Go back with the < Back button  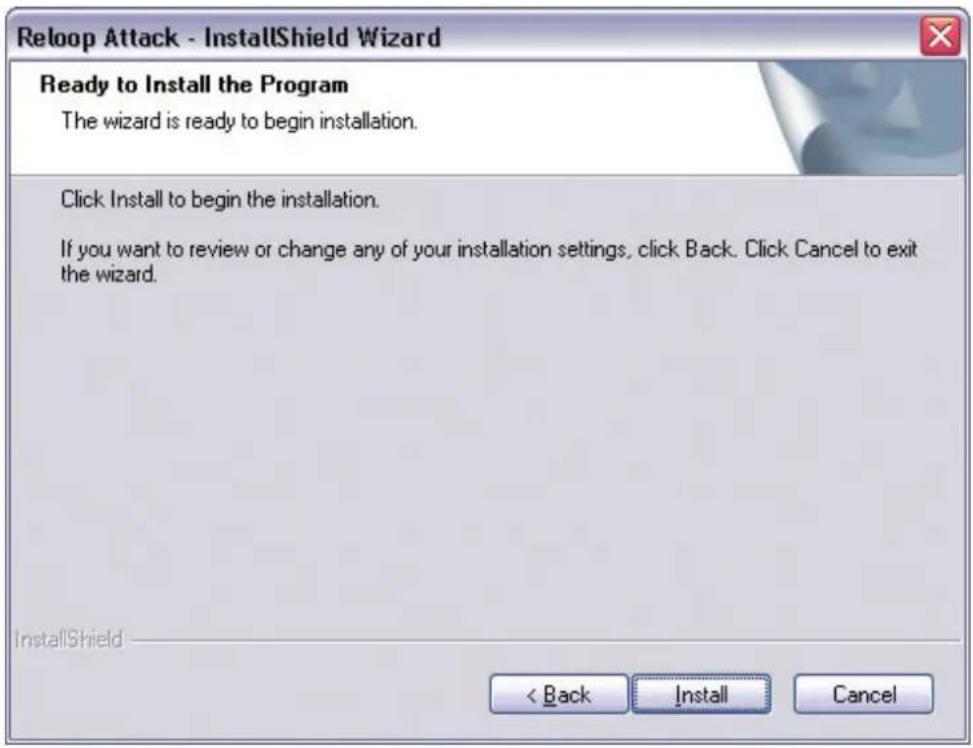(x=558, y=694)
